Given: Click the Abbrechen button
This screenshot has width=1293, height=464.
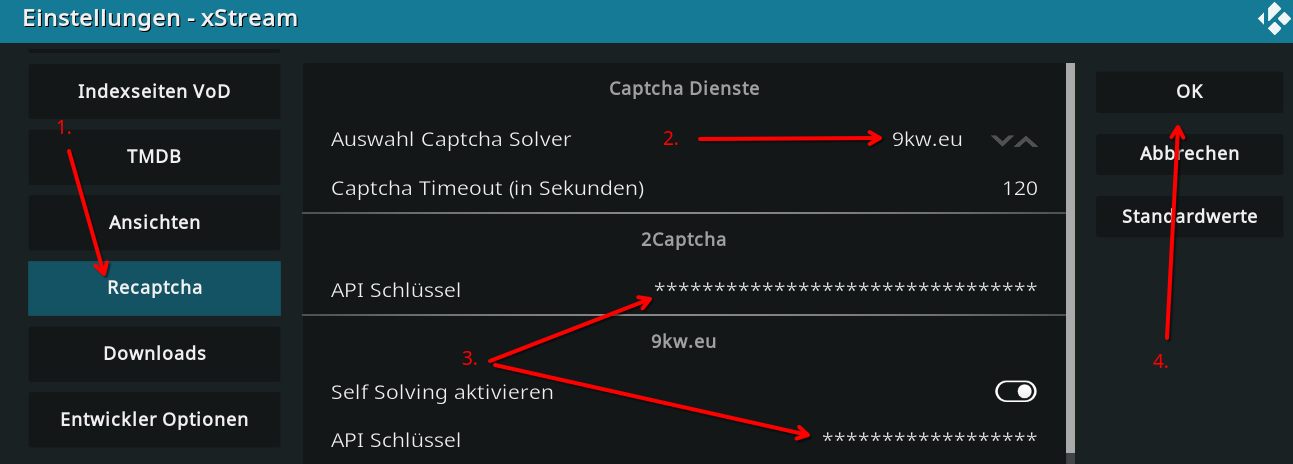Looking at the screenshot, I should [1189, 154].
